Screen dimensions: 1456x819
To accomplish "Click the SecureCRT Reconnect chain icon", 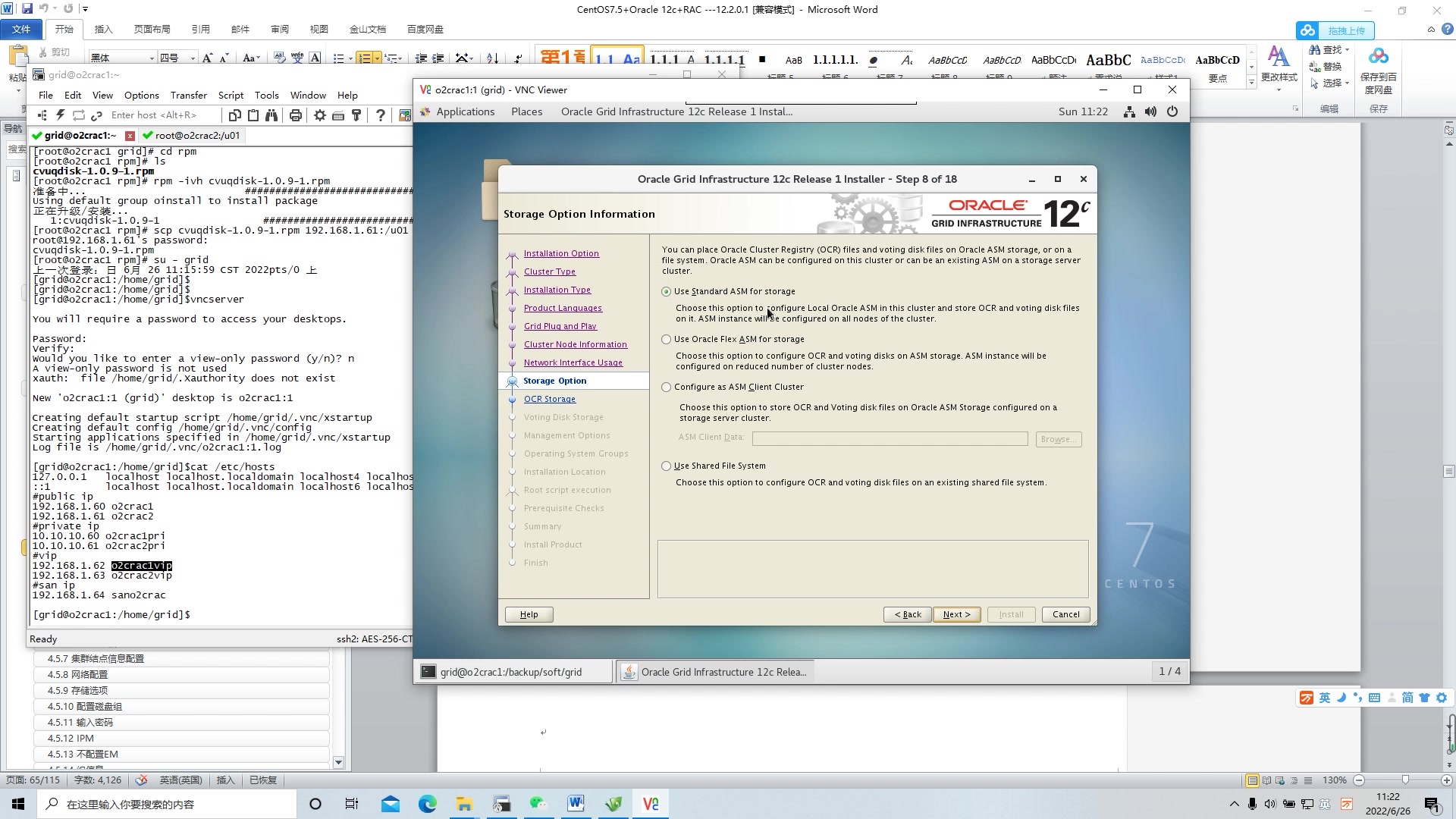I will coord(96,115).
